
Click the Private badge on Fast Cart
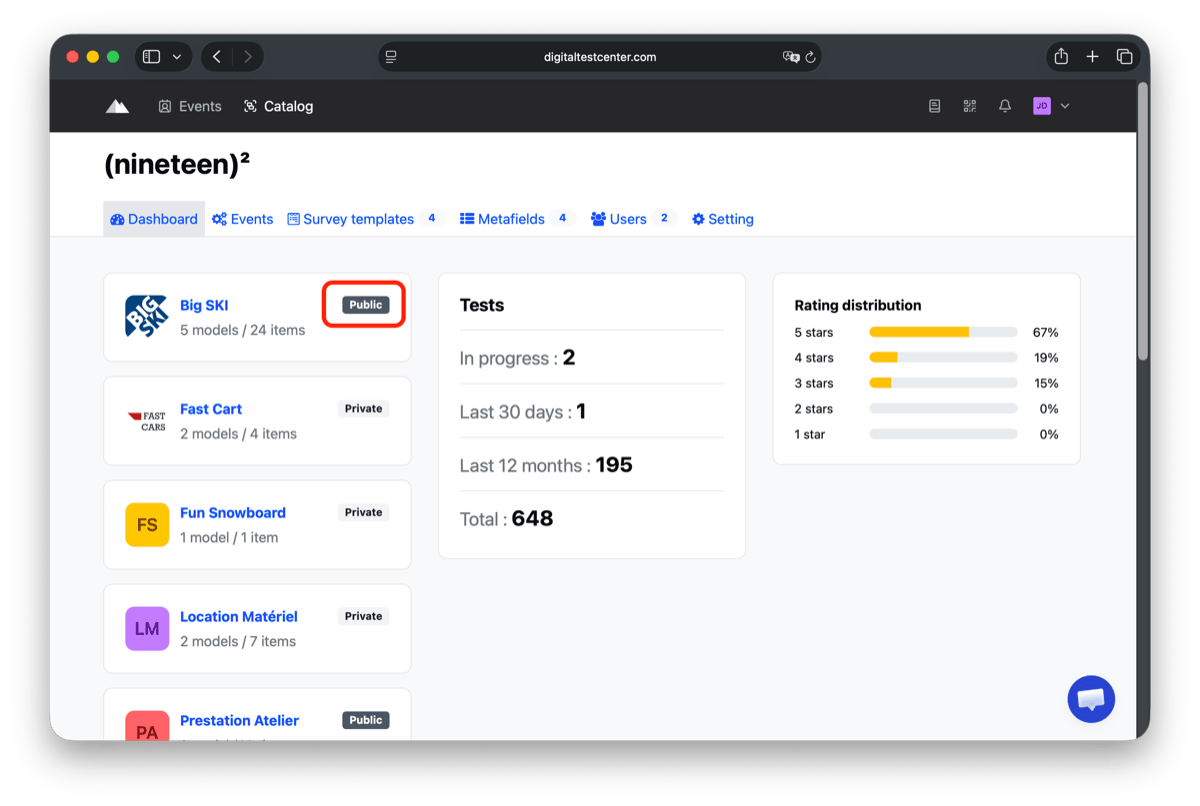click(x=364, y=409)
